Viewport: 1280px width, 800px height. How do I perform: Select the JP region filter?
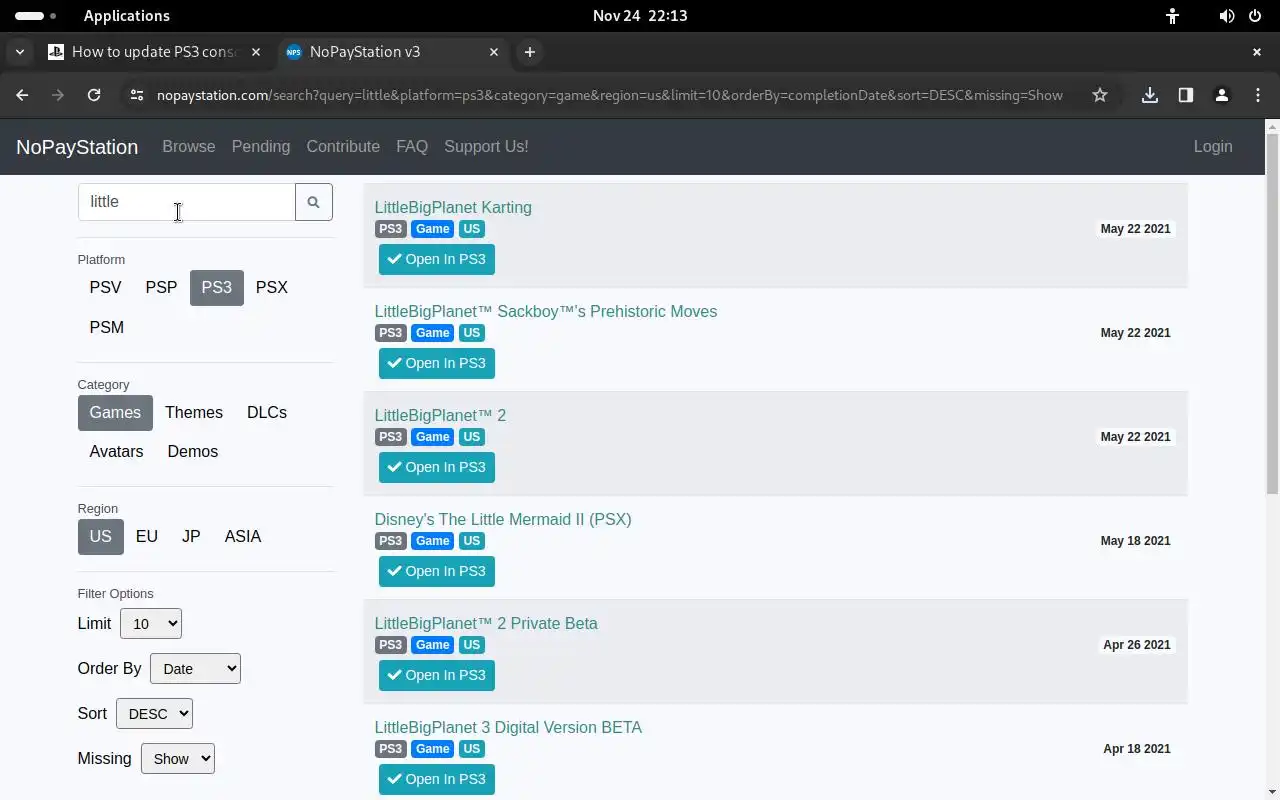[191, 536]
